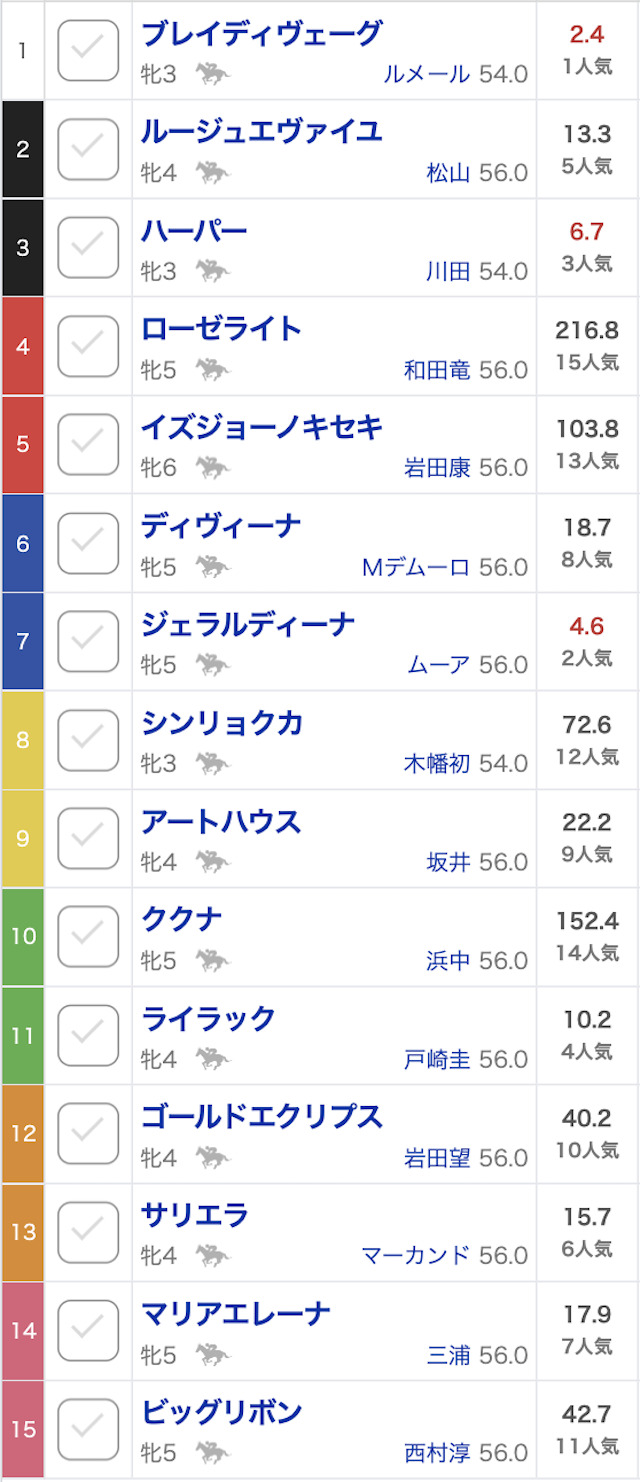The height and width of the screenshot is (1482, 640).
Task: Click horse icon under ビッグリボン
Action: (x=212, y=1453)
